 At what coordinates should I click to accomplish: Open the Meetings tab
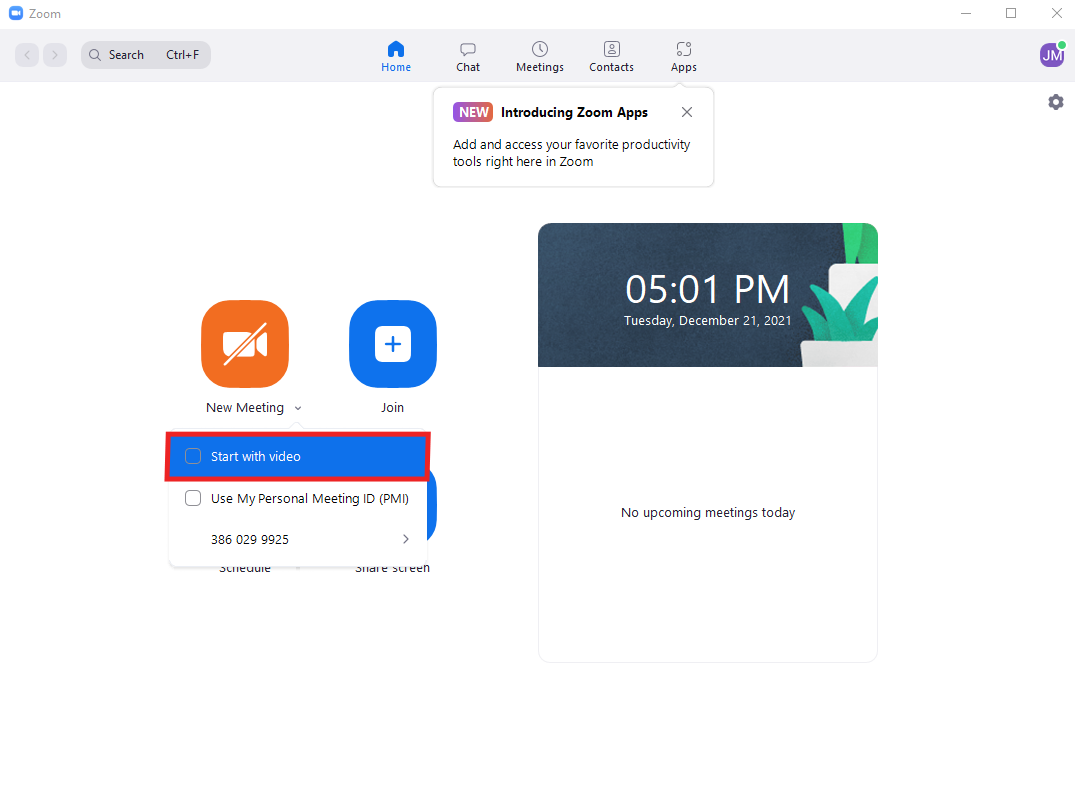pos(540,56)
